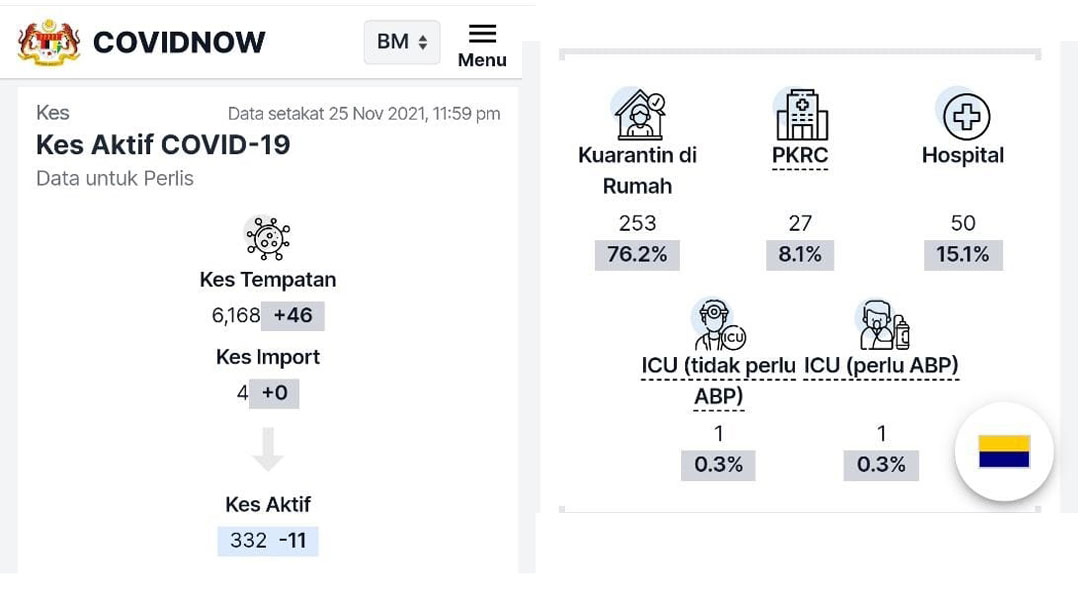
Task: Click the Perlis state flag button
Action: pos(1004,452)
